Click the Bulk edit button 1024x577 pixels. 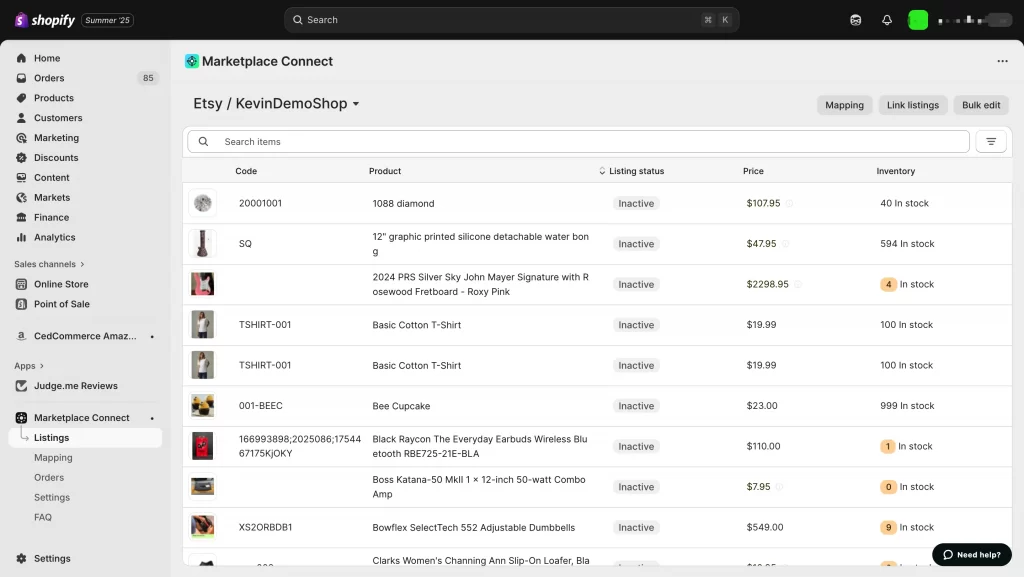coord(981,105)
